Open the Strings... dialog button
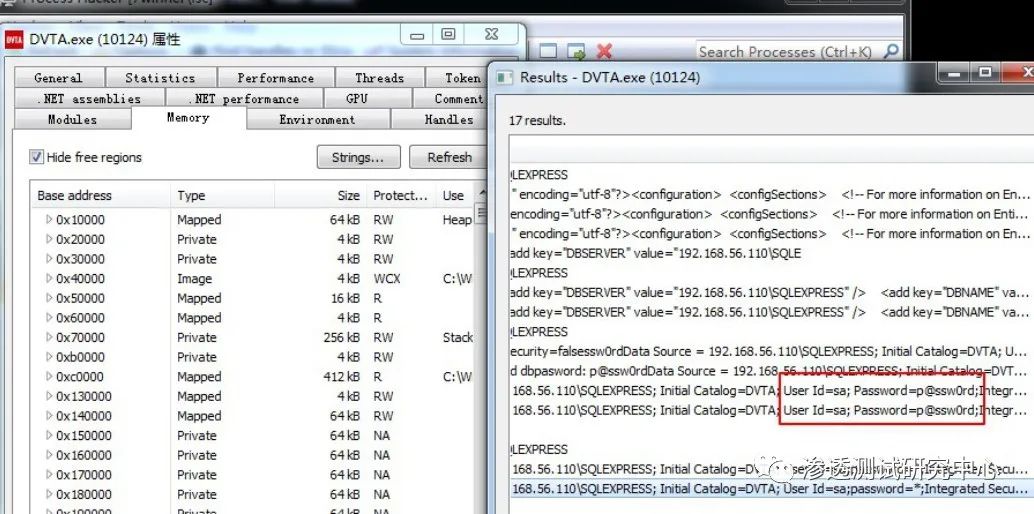The height and width of the screenshot is (514, 1034). pos(358,157)
